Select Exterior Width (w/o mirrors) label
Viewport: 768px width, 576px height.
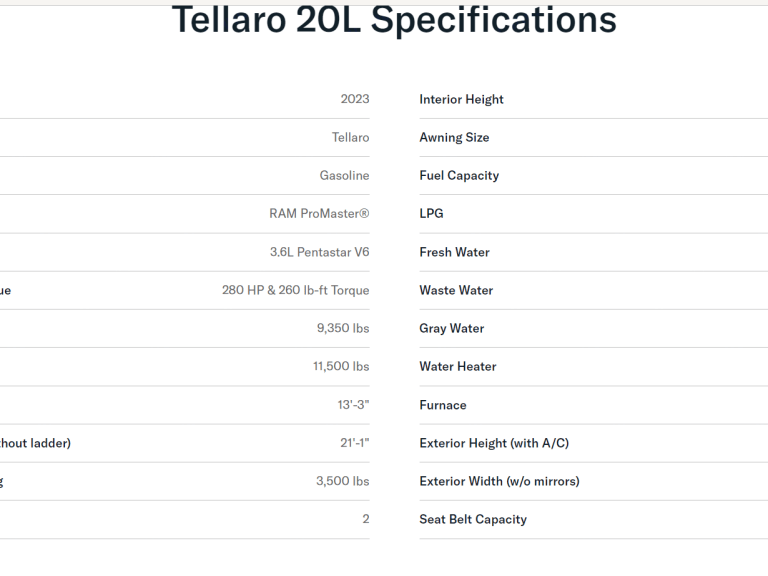pos(499,481)
